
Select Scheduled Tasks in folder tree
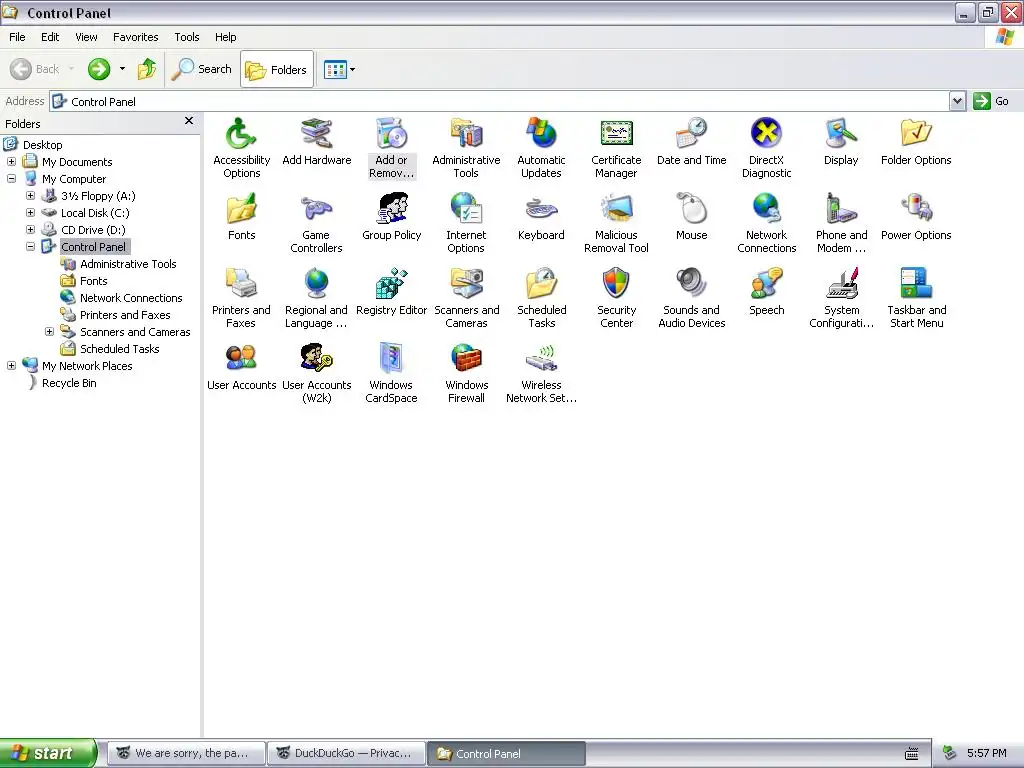coord(120,349)
